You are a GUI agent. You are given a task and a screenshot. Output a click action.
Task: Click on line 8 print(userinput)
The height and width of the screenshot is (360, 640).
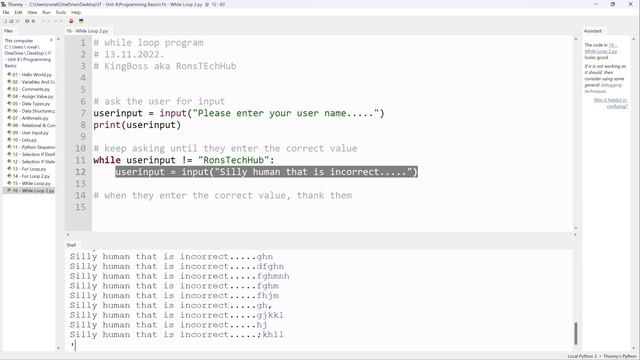point(137,125)
